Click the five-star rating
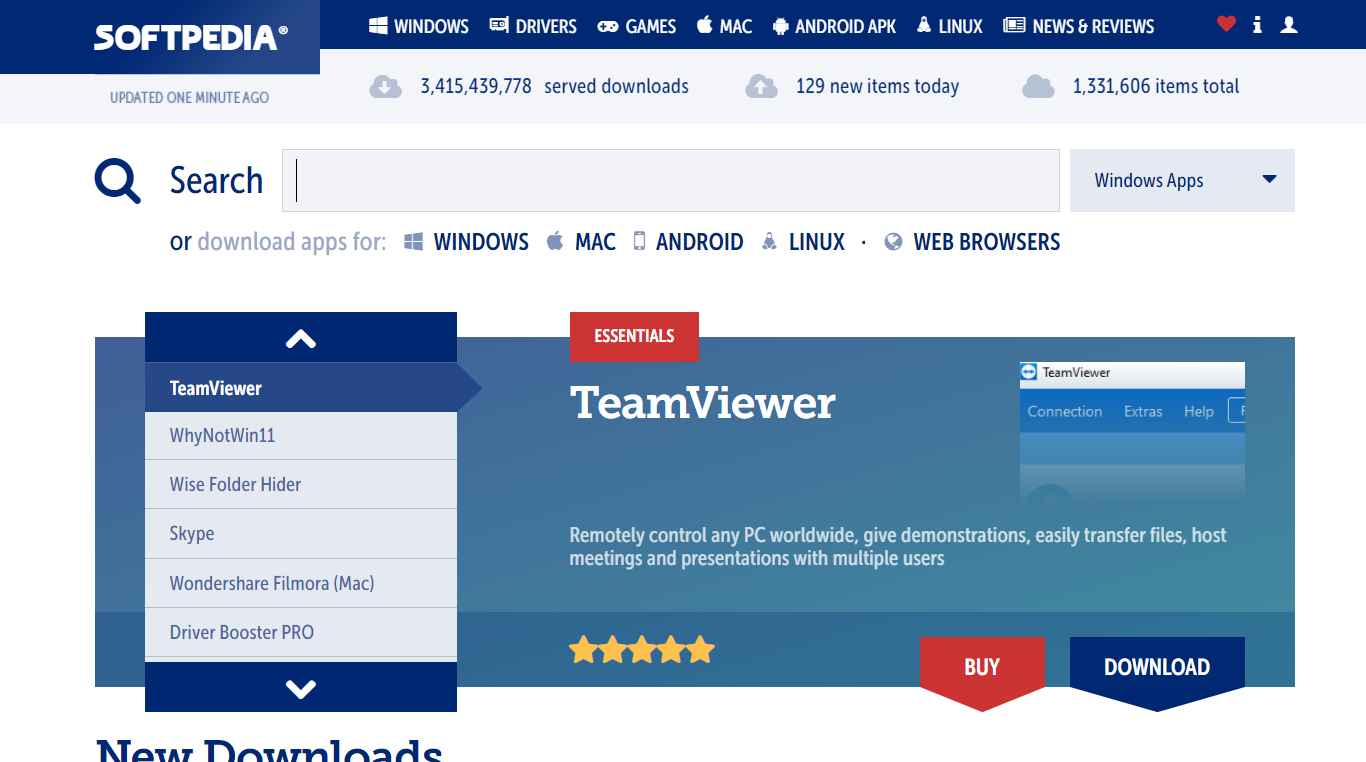 coord(642,650)
